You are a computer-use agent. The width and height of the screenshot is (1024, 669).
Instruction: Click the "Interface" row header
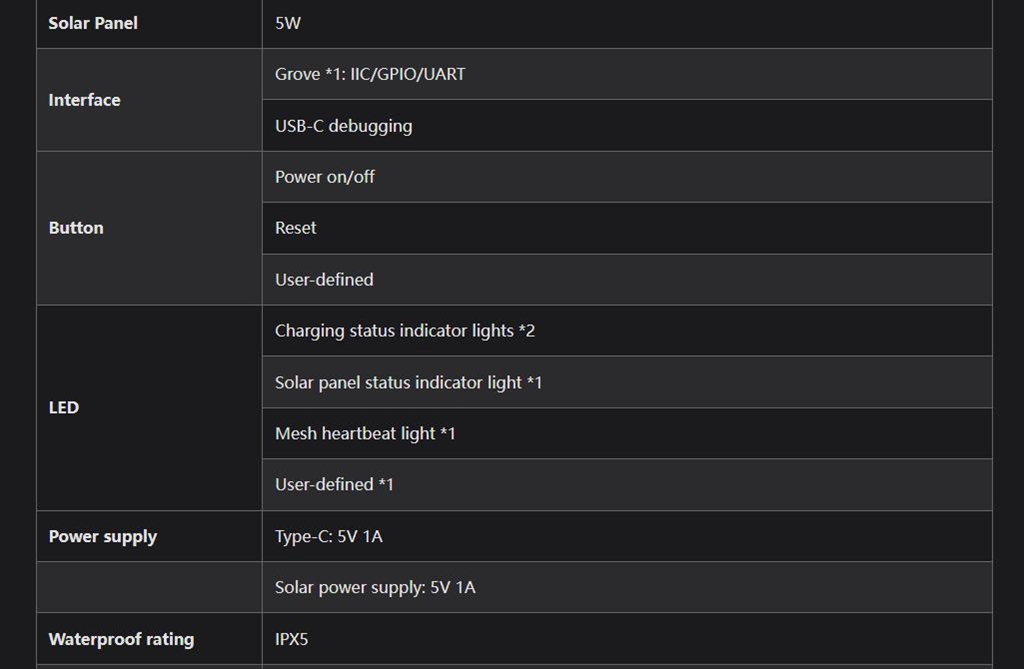pos(84,100)
